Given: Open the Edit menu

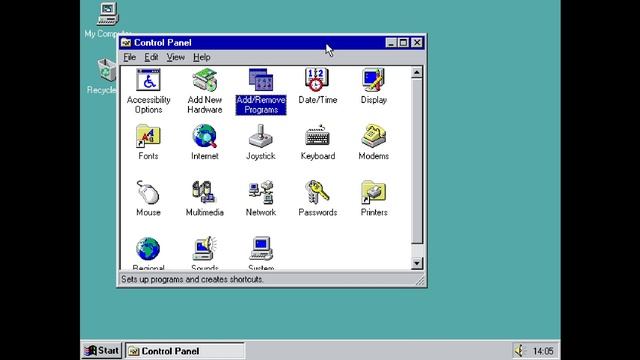Looking at the screenshot, I should tap(151, 57).
